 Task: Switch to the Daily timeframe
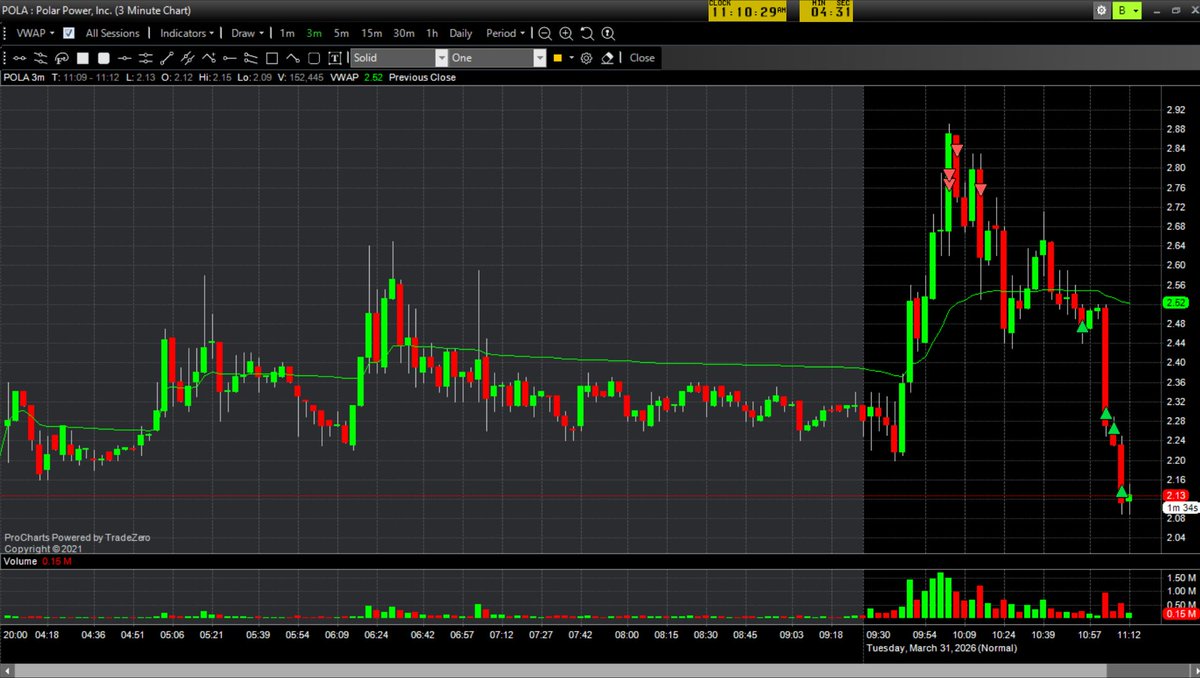coord(461,33)
